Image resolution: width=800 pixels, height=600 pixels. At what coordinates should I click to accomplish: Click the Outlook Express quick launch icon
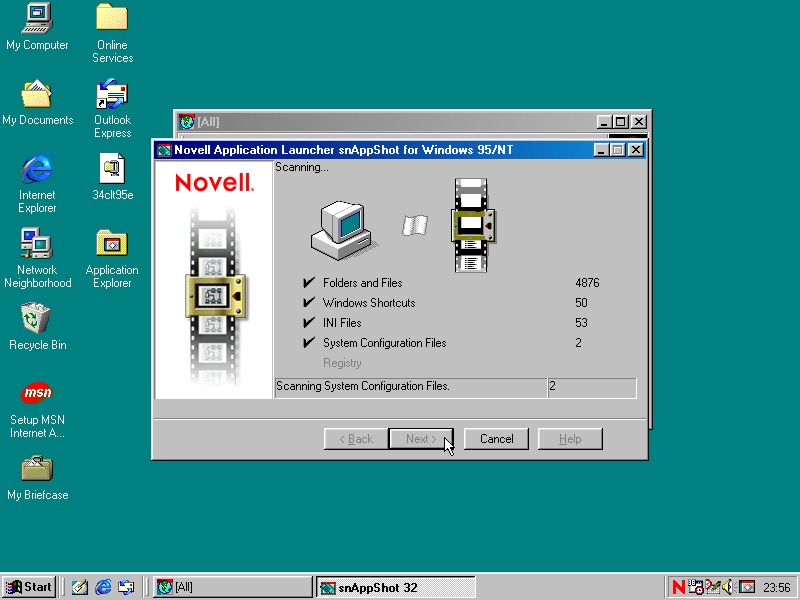pos(126,587)
